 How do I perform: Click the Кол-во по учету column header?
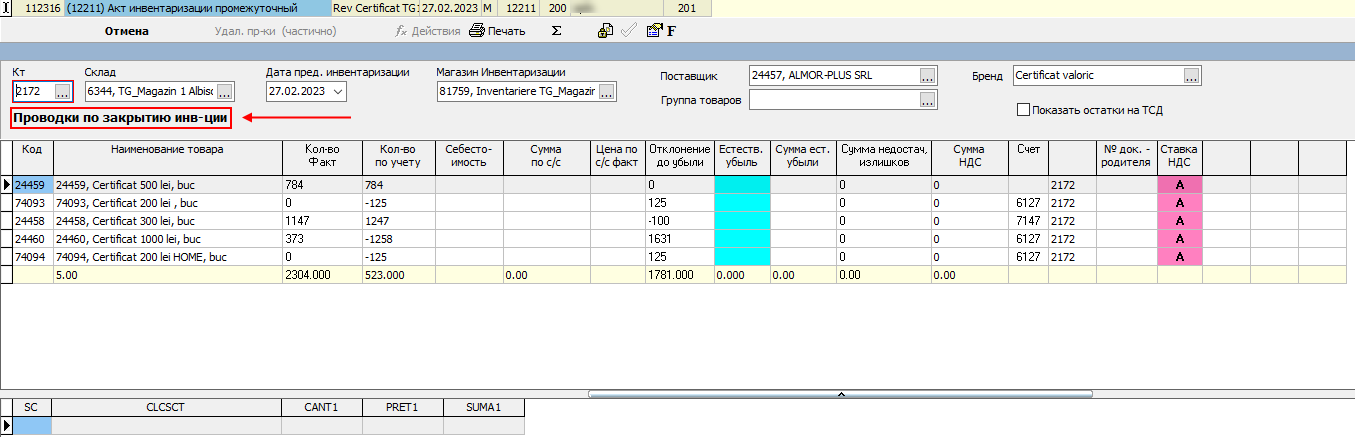[x=399, y=158]
